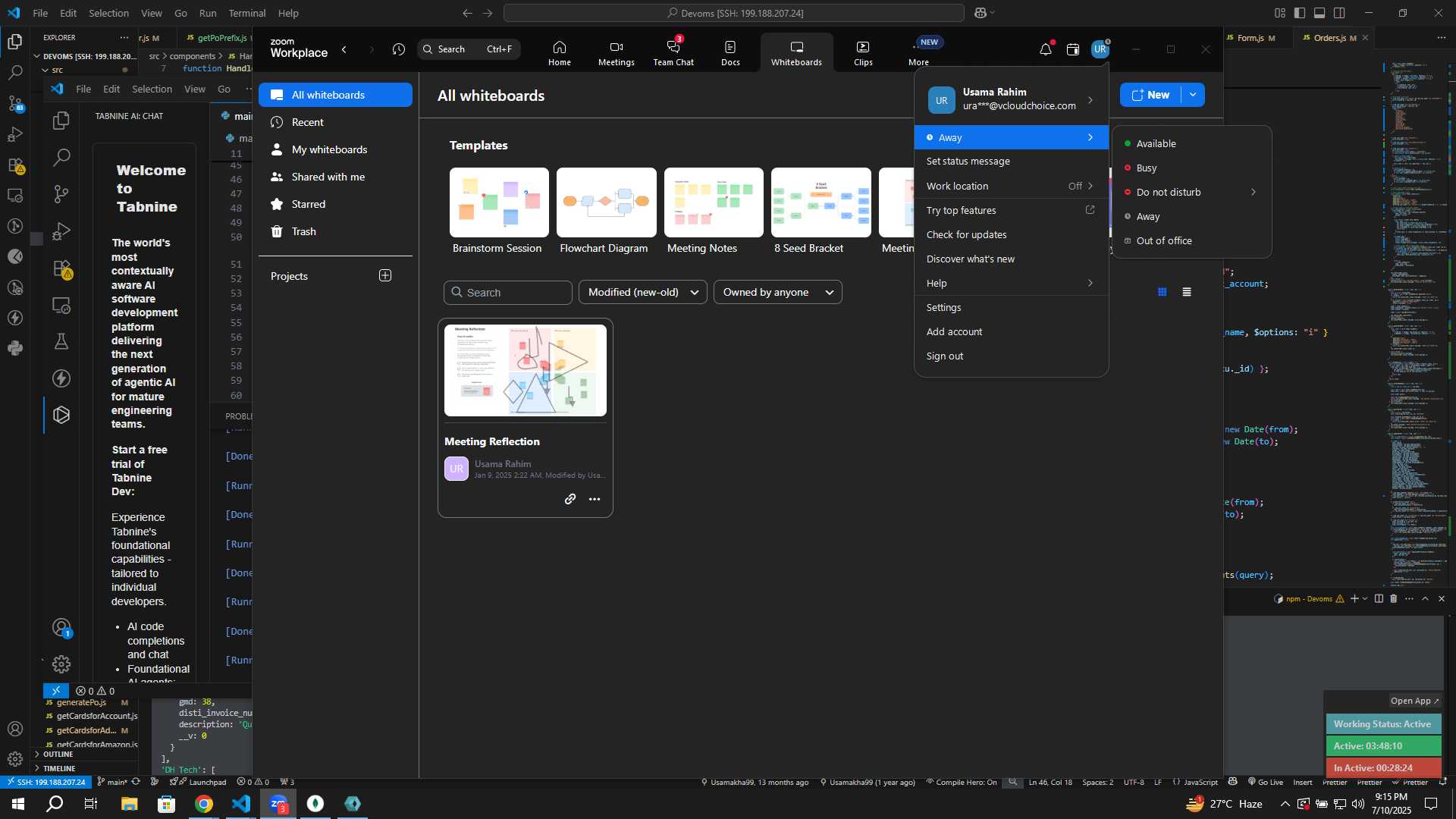Click Check for updates
Screen dimensions: 1456x819
[1012, 234]
